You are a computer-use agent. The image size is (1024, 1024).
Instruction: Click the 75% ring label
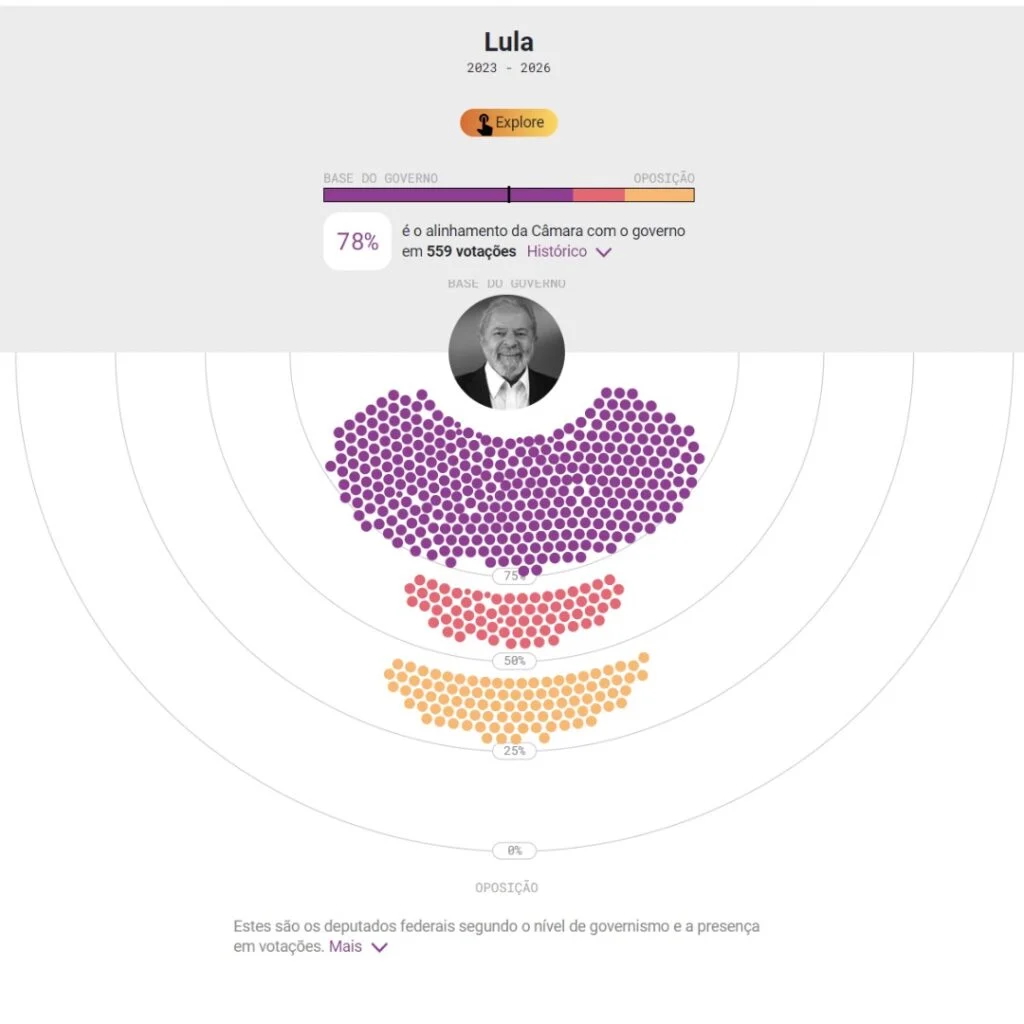[x=514, y=576]
